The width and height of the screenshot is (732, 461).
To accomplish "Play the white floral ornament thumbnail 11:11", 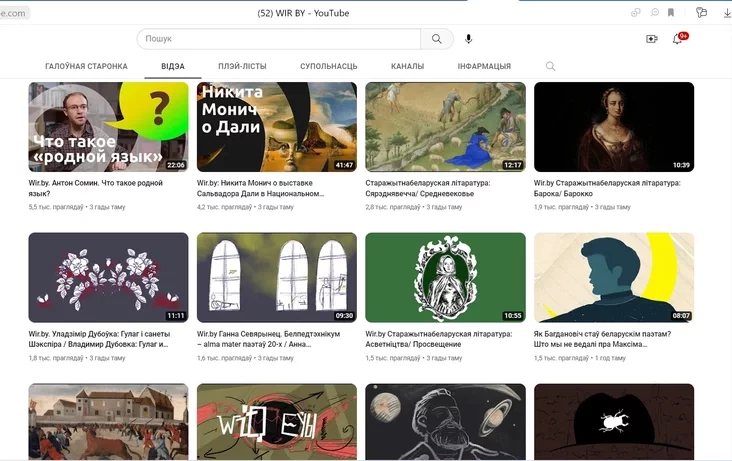I will point(108,277).
